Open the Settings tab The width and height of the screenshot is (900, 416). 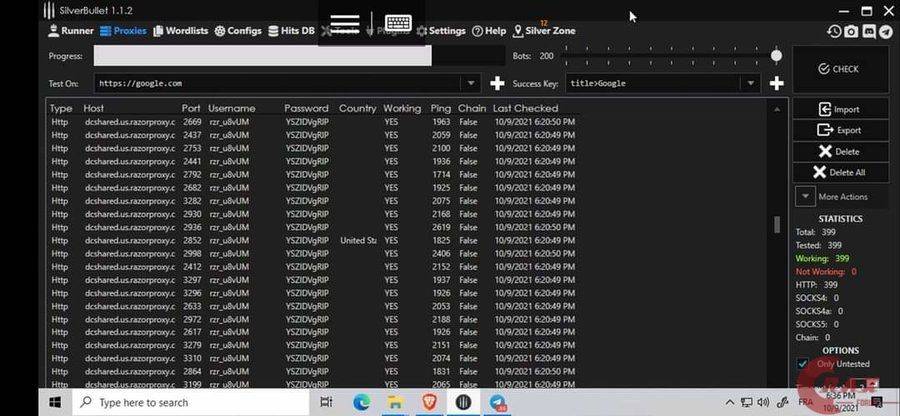[441, 31]
